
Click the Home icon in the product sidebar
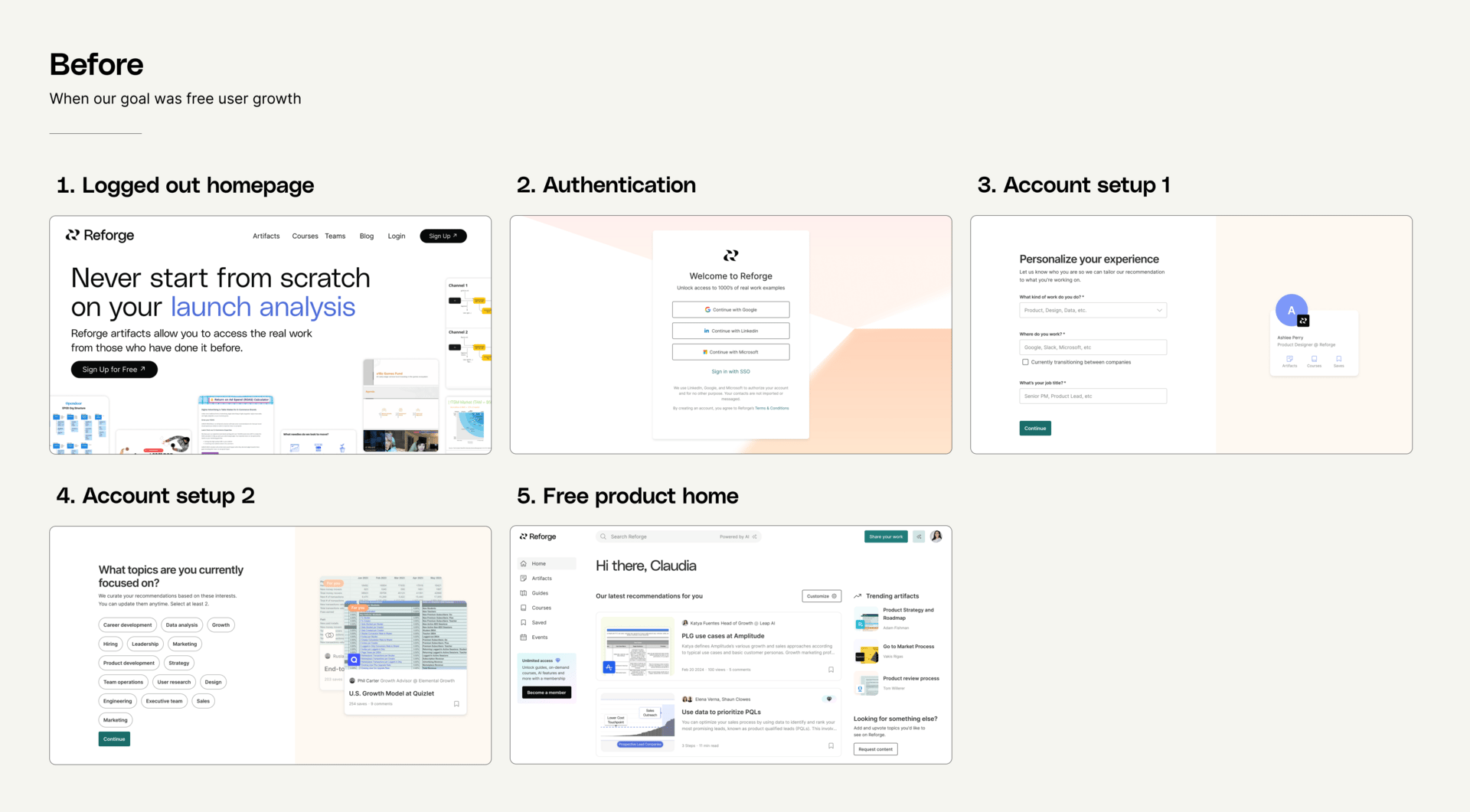tap(524, 563)
